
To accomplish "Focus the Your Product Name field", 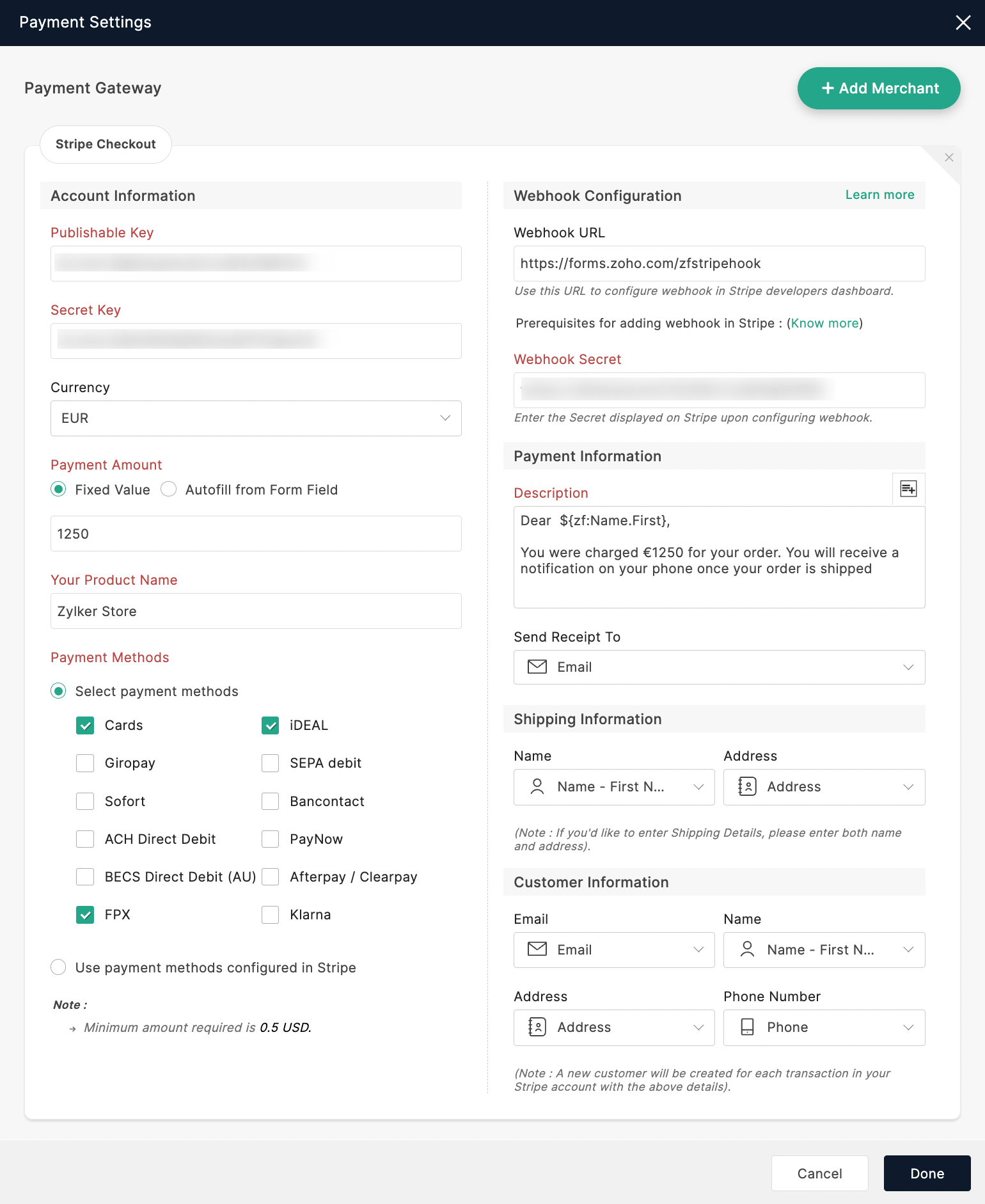I will pos(256,611).
